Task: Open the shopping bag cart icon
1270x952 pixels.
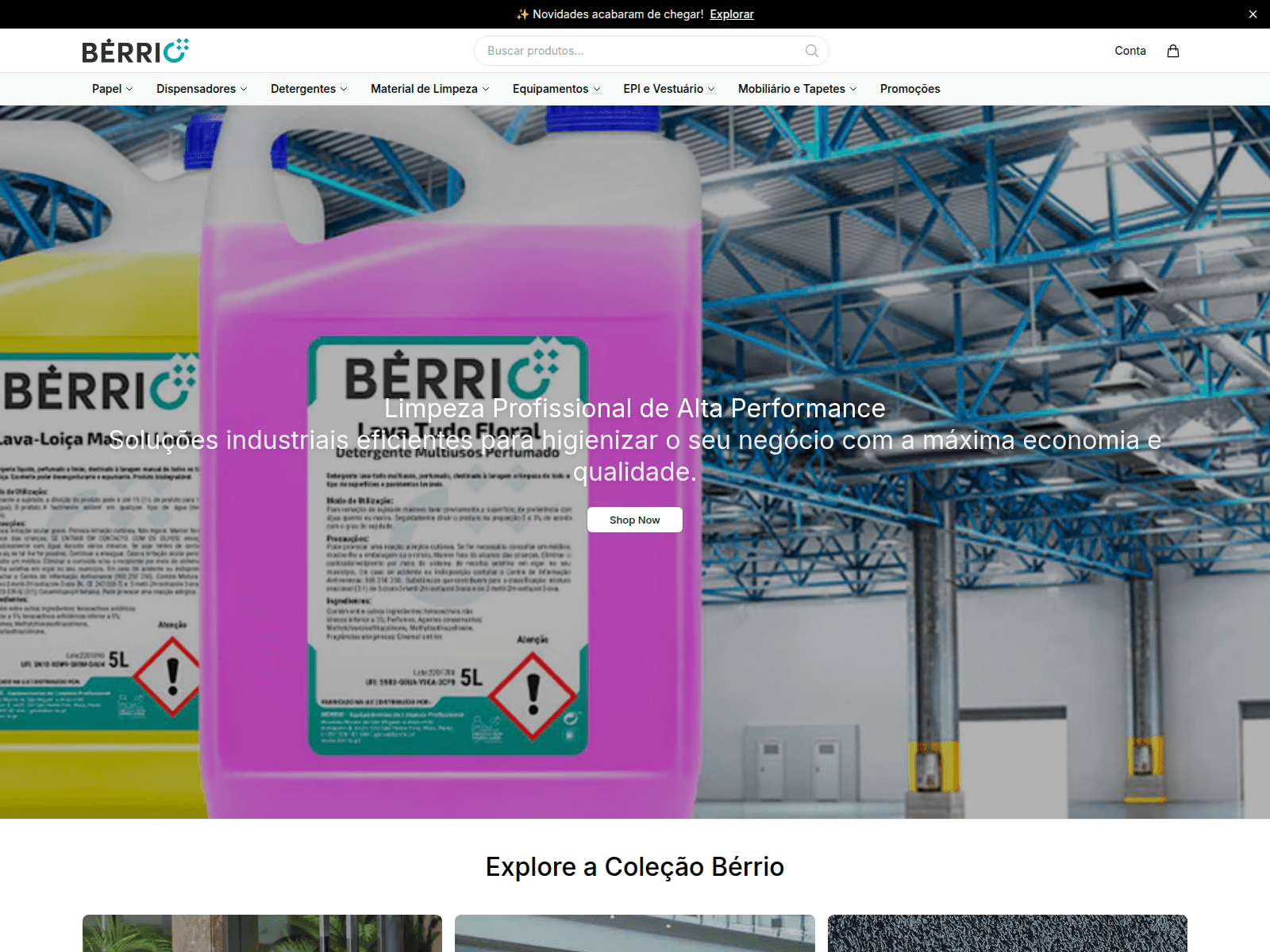Action: [1172, 51]
